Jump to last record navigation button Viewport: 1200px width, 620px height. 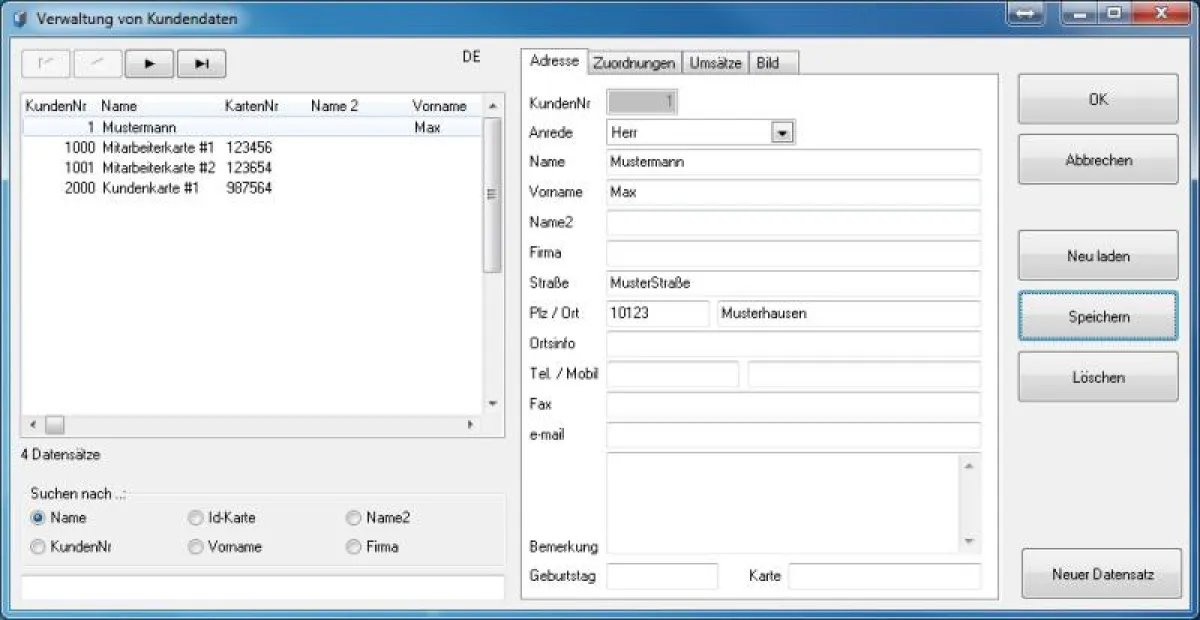coord(202,64)
